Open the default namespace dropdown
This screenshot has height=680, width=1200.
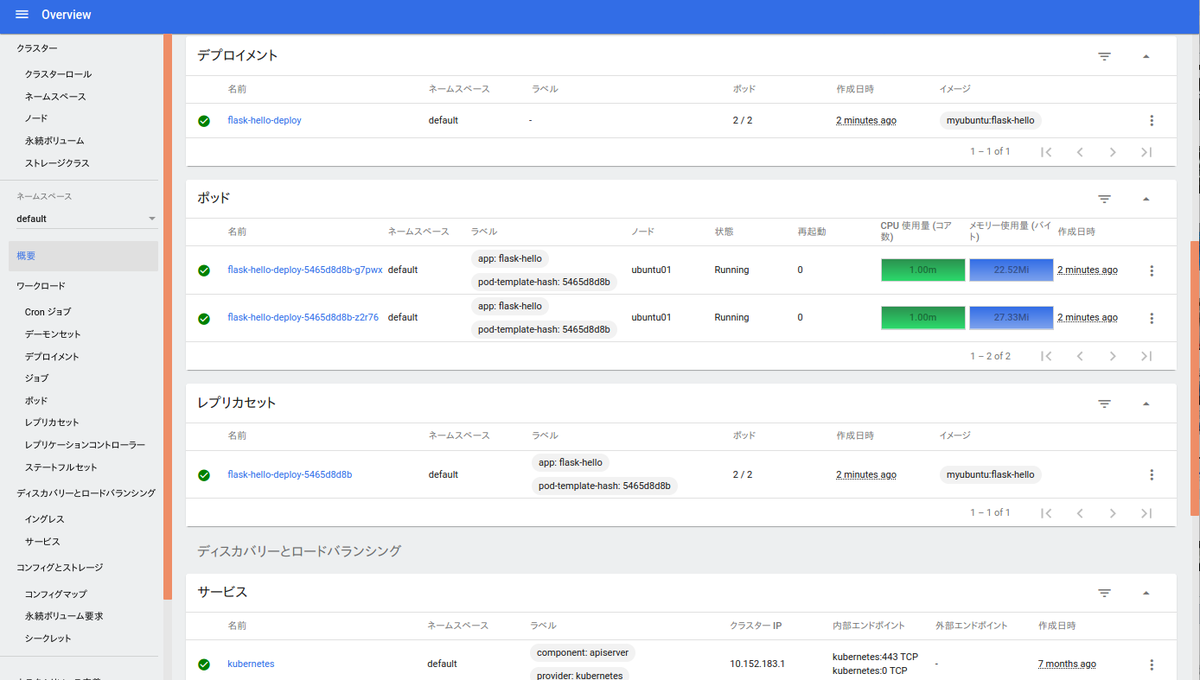pyautogui.click(x=86, y=218)
